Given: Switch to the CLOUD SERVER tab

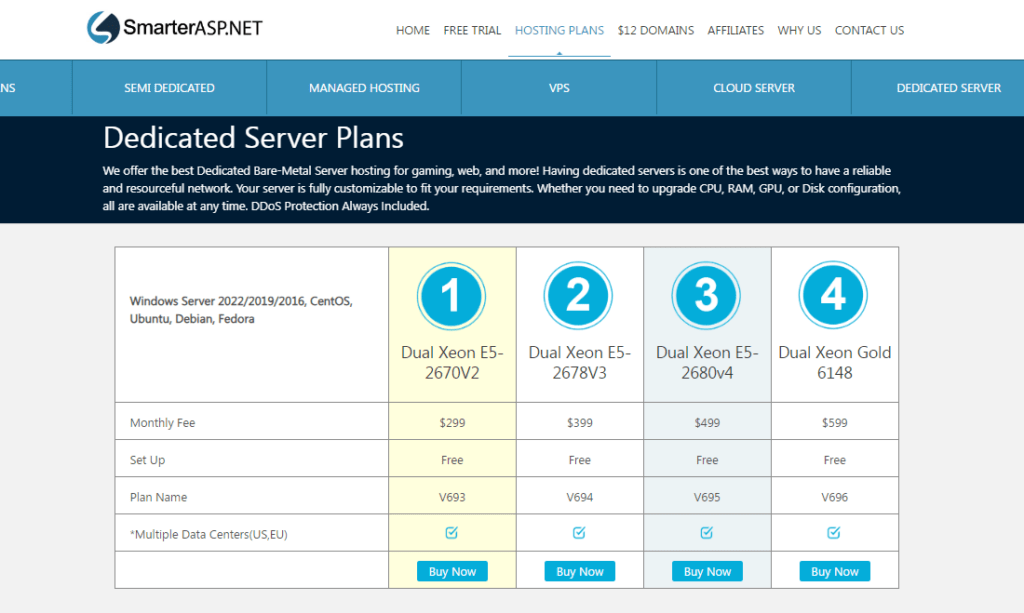Looking at the screenshot, I should coord(753,87).
